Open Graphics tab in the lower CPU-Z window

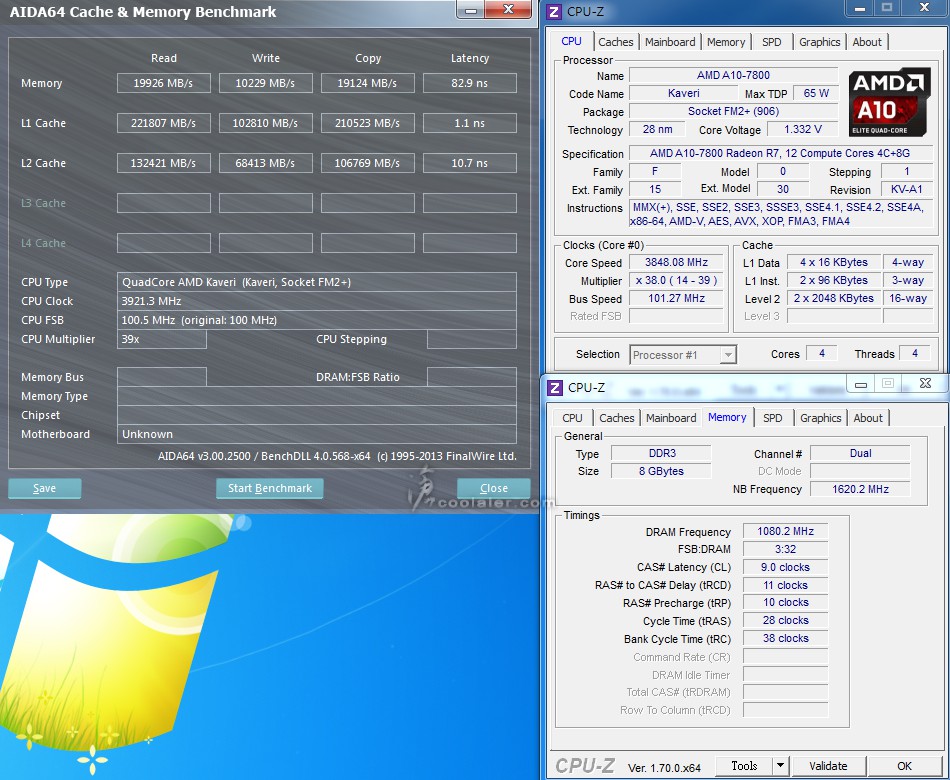point(821,418)
